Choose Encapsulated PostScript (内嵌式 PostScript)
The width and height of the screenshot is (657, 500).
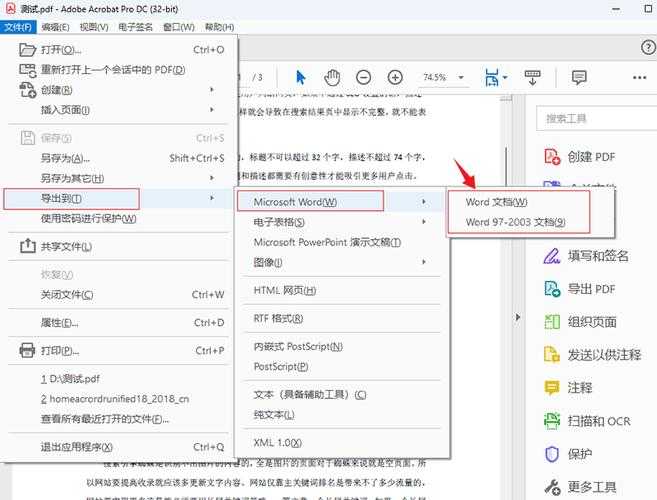[298, 347]
